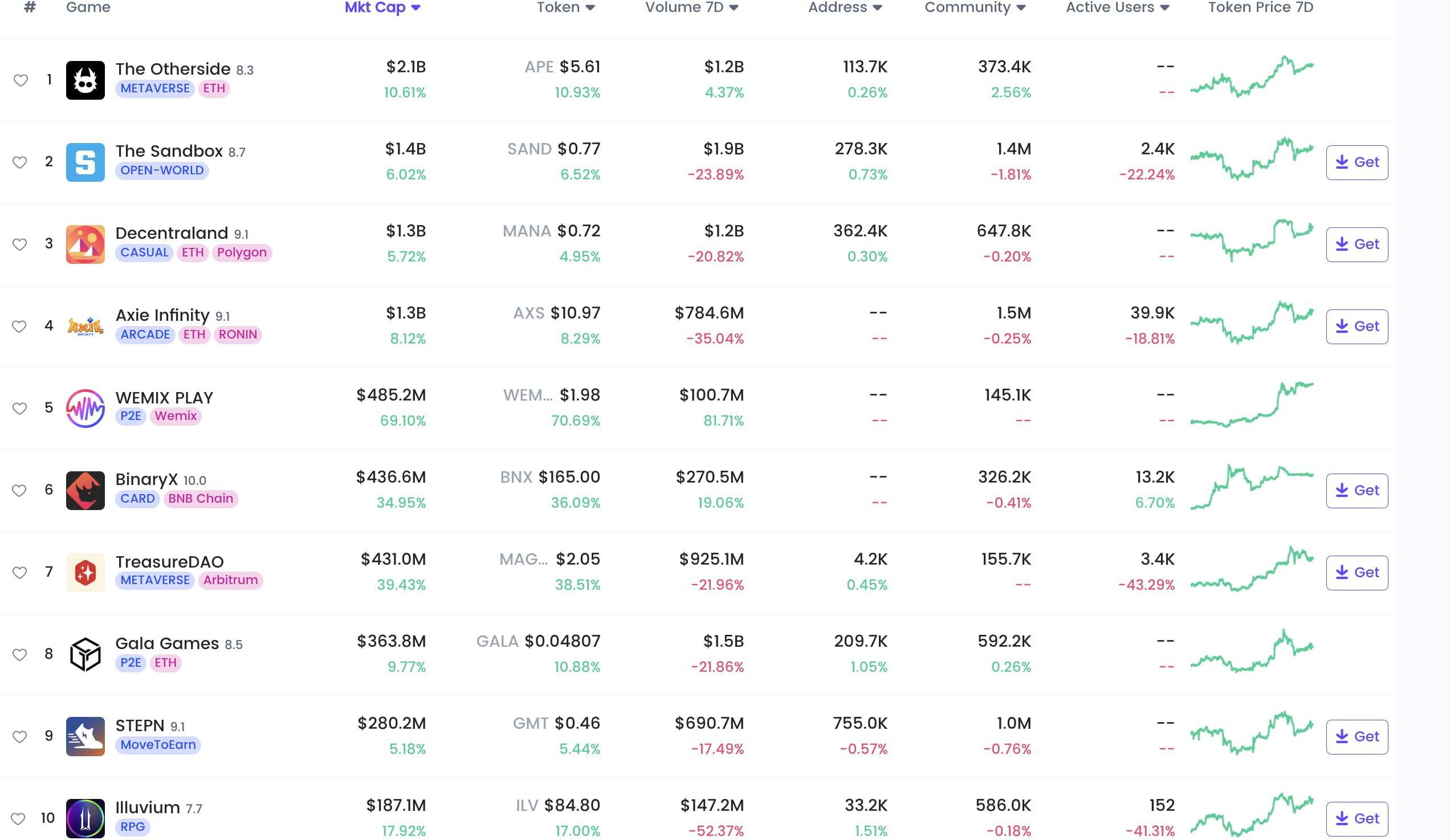Open The Sandbox game logo

[85, 162]
